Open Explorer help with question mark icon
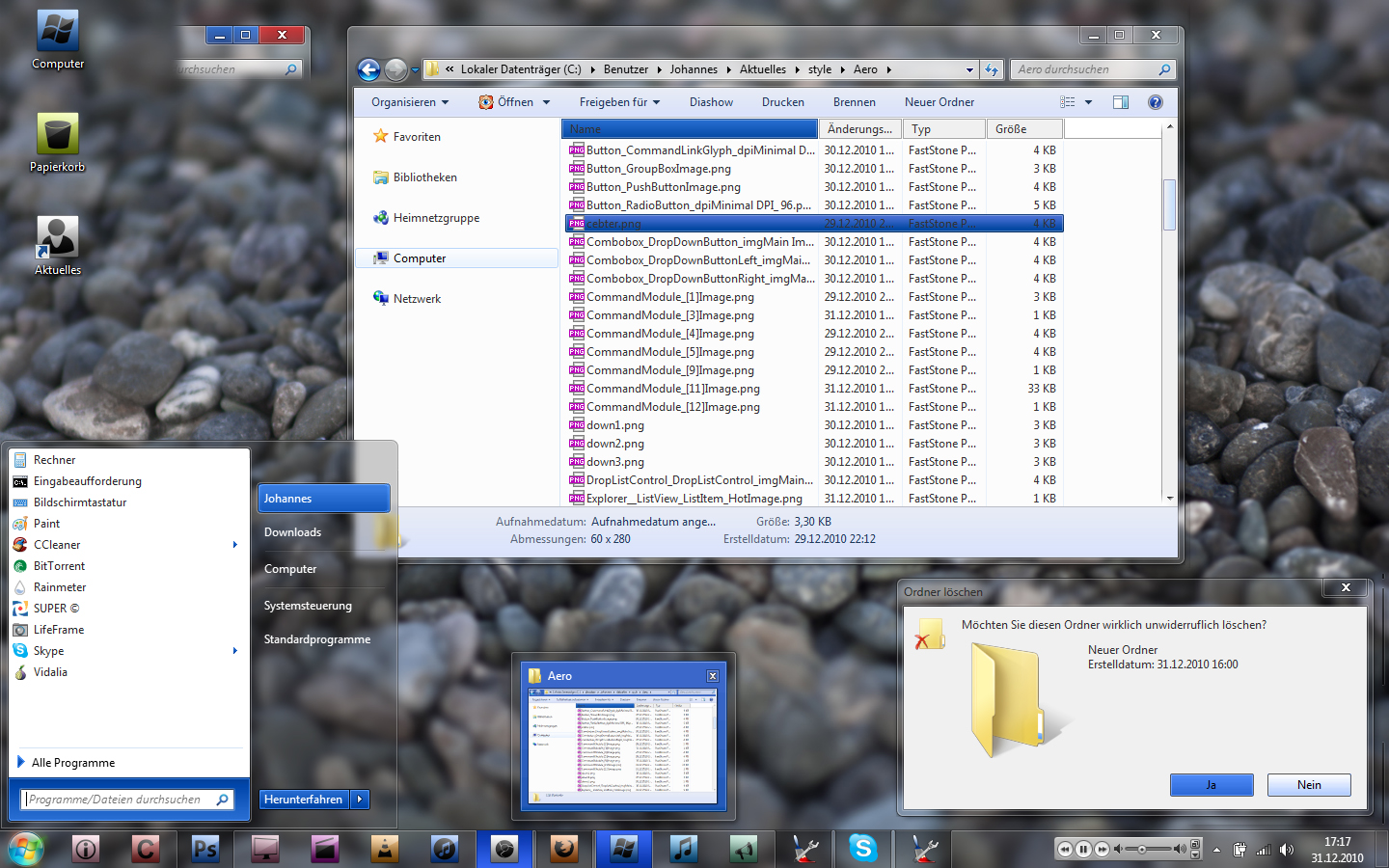1389x868 pixels. pyautogui.click(x=1156, y=102)
